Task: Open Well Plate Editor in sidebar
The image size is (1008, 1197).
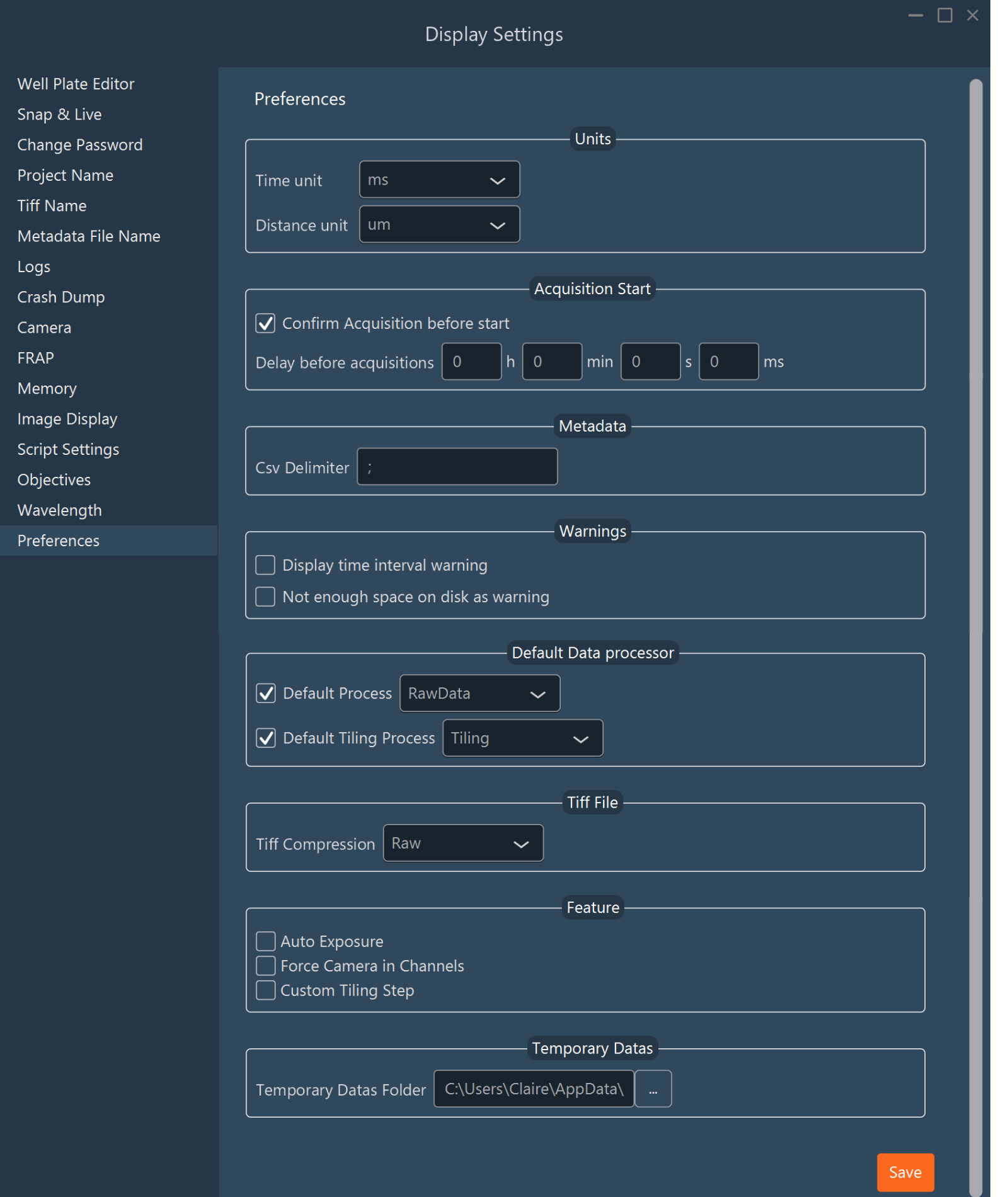Action: coord(76,84)
